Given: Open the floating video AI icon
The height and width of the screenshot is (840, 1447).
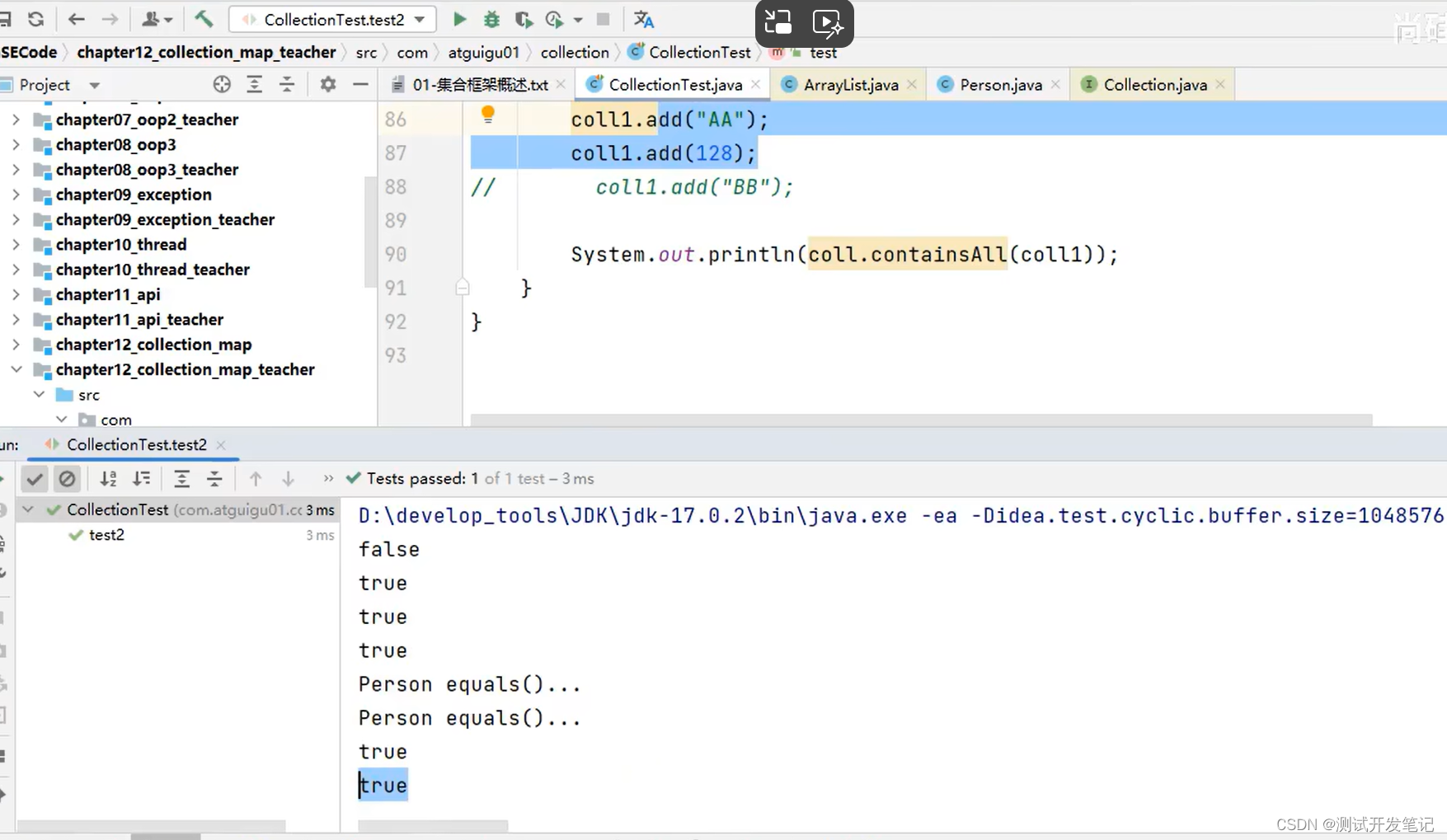Looking at the screenshot, I should [828, 22].
